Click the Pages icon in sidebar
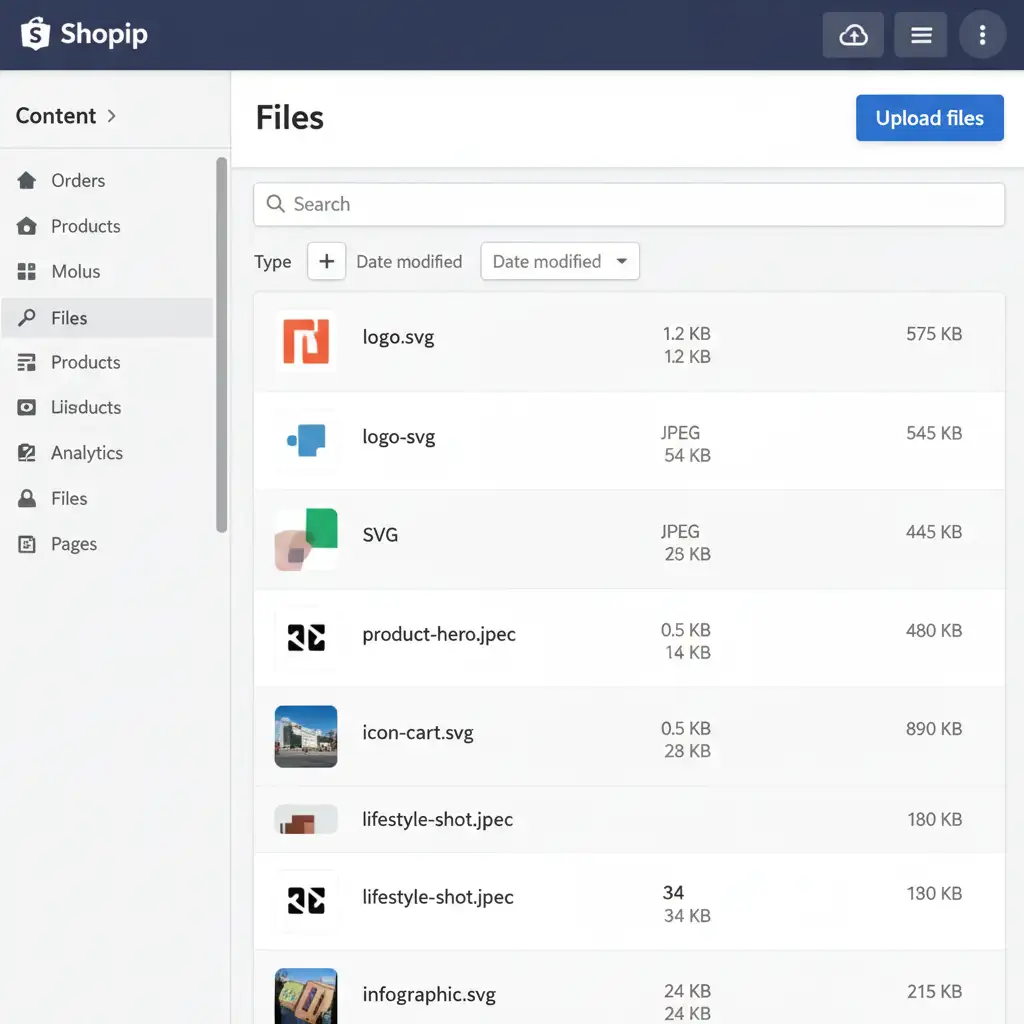Image resolution: width=1024 pixels, height=1024 pixels. (27, 544)
